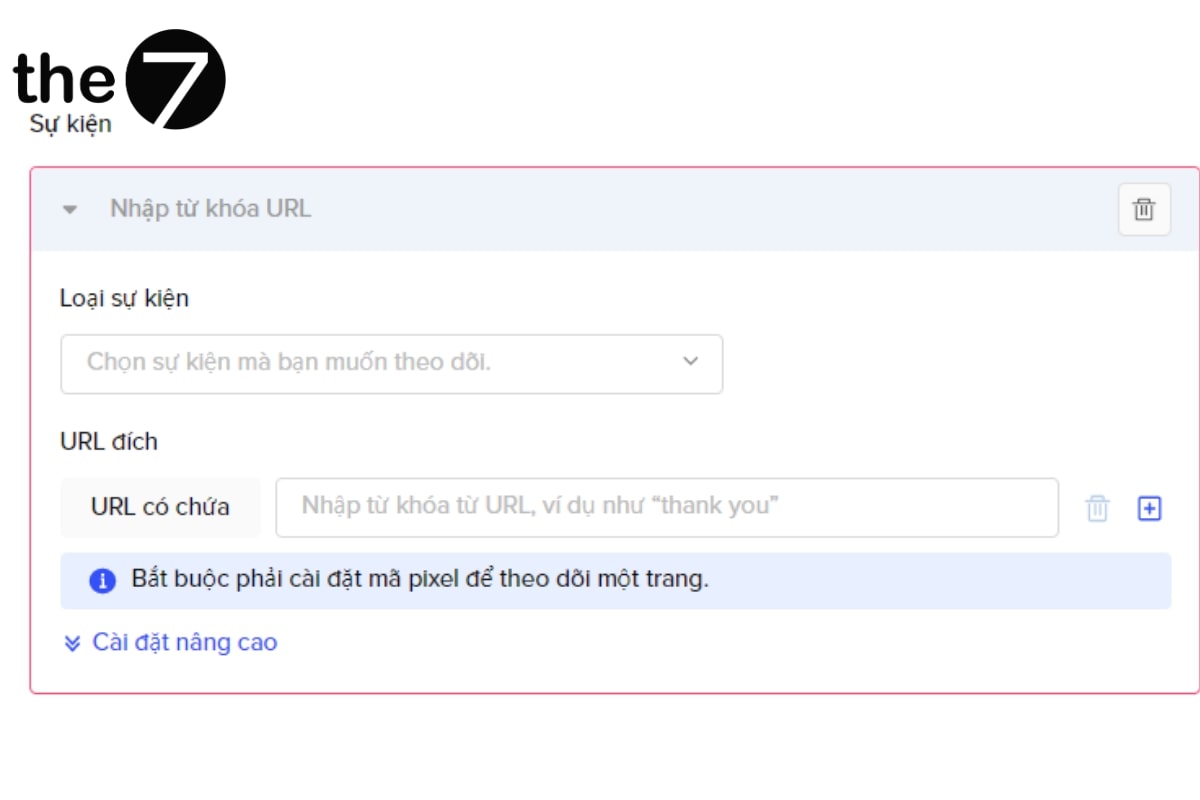Click the Nhập từ khóa URL header title
The height and width of the screenshot is (800, 1200).
(210, 209)
